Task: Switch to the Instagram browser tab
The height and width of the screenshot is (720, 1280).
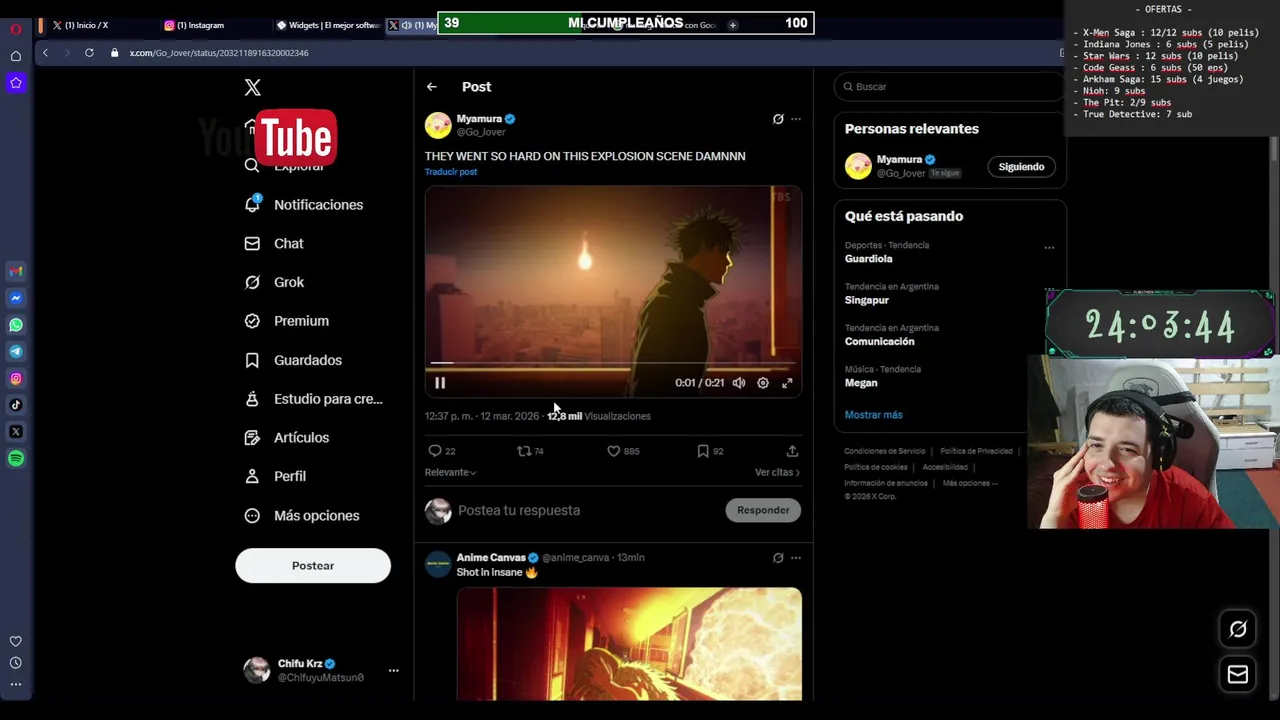Action: [x=200, y=25]
